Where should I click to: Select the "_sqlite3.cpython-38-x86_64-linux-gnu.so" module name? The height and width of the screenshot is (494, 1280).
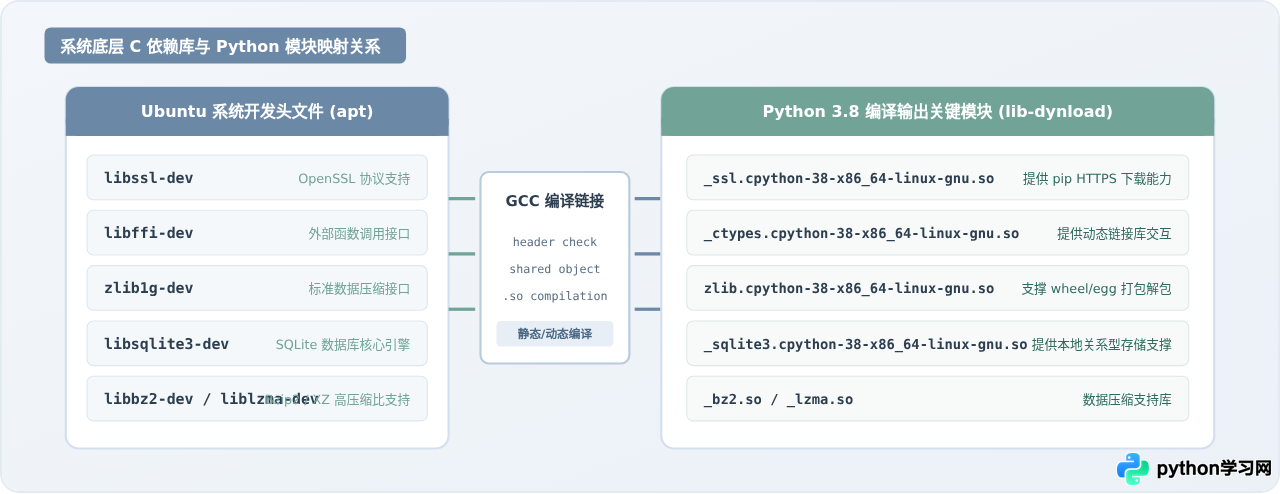(865, 344)
